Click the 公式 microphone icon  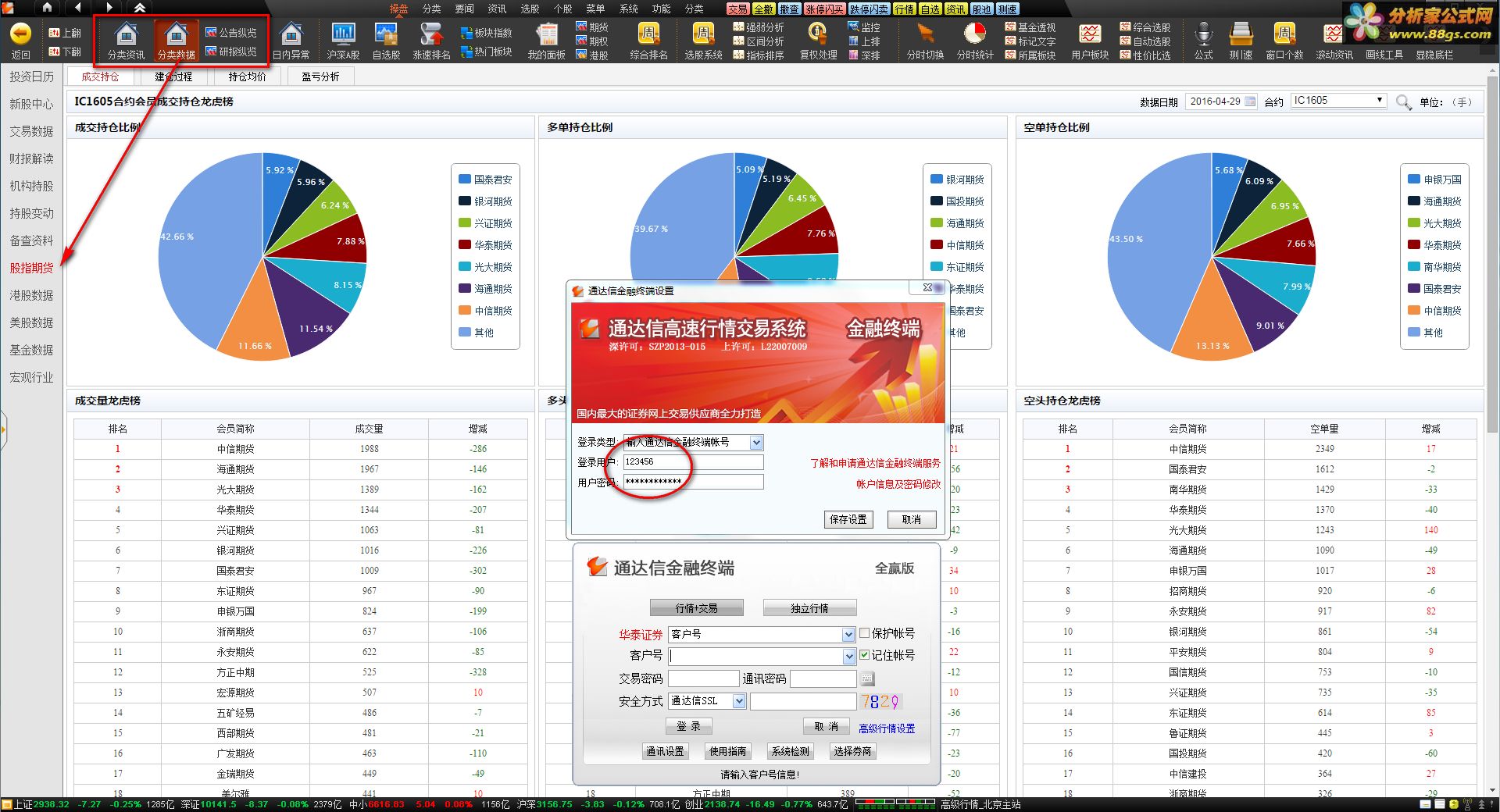[x=1203, y=35]
